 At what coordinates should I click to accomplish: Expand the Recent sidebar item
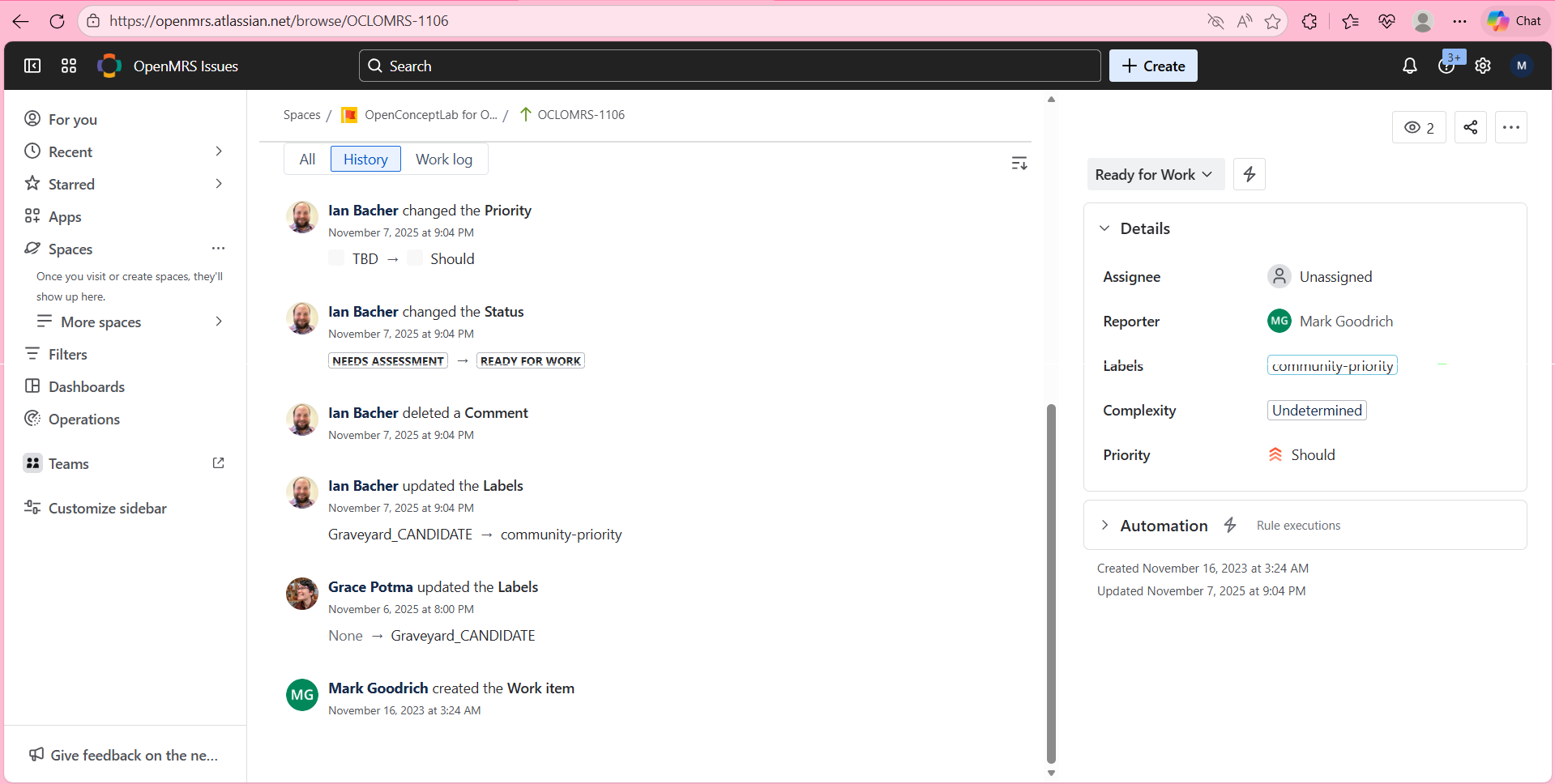tap(218, 151)
